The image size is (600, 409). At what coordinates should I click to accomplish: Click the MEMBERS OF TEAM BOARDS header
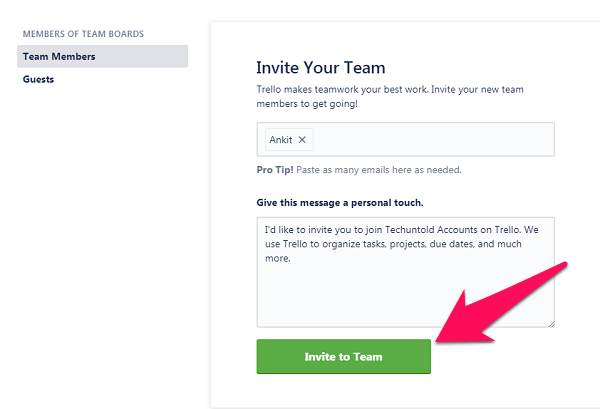tap(83, 34)
